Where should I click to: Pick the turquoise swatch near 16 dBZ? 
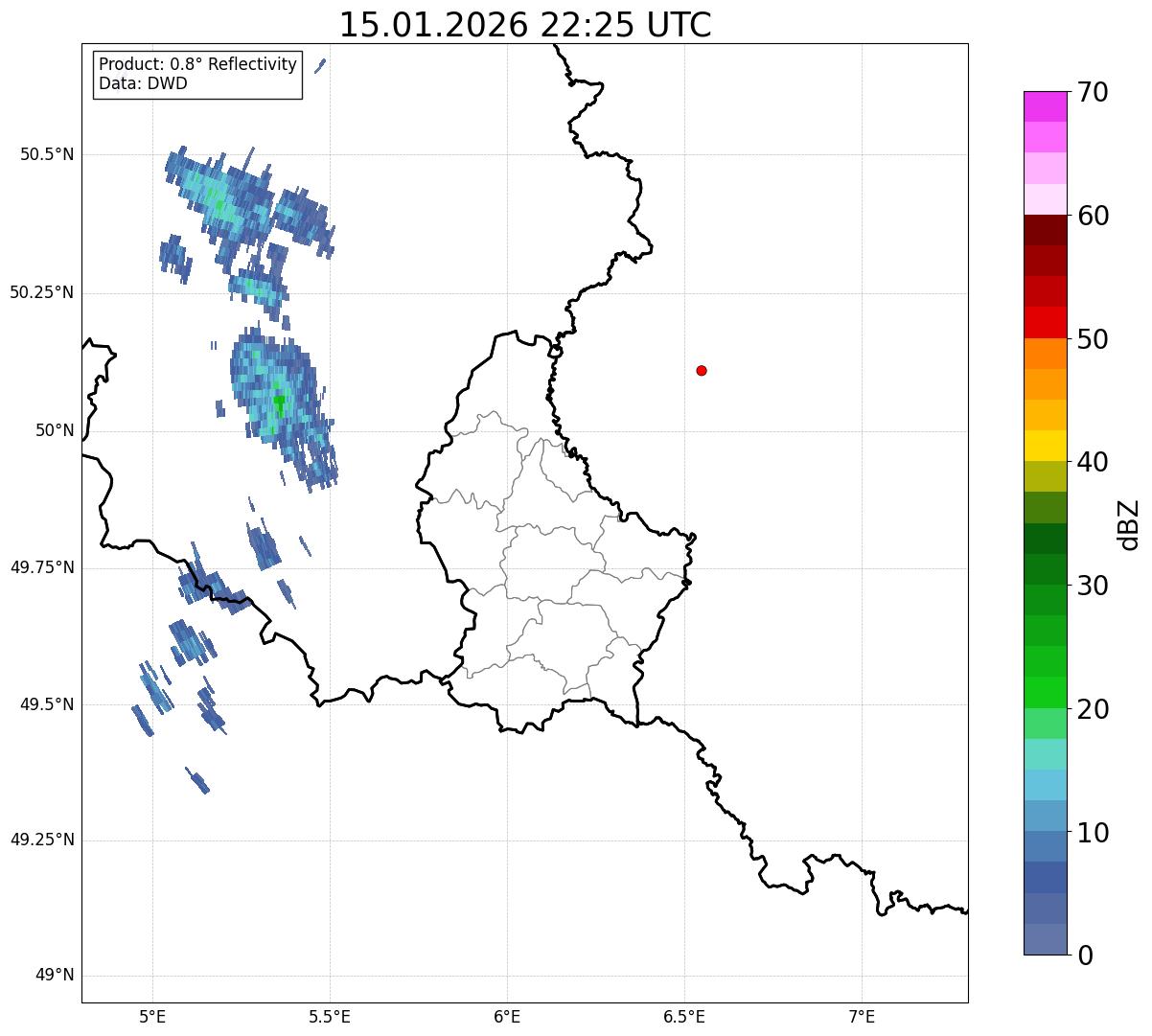pyautogui.click(x=1045, y=754)
